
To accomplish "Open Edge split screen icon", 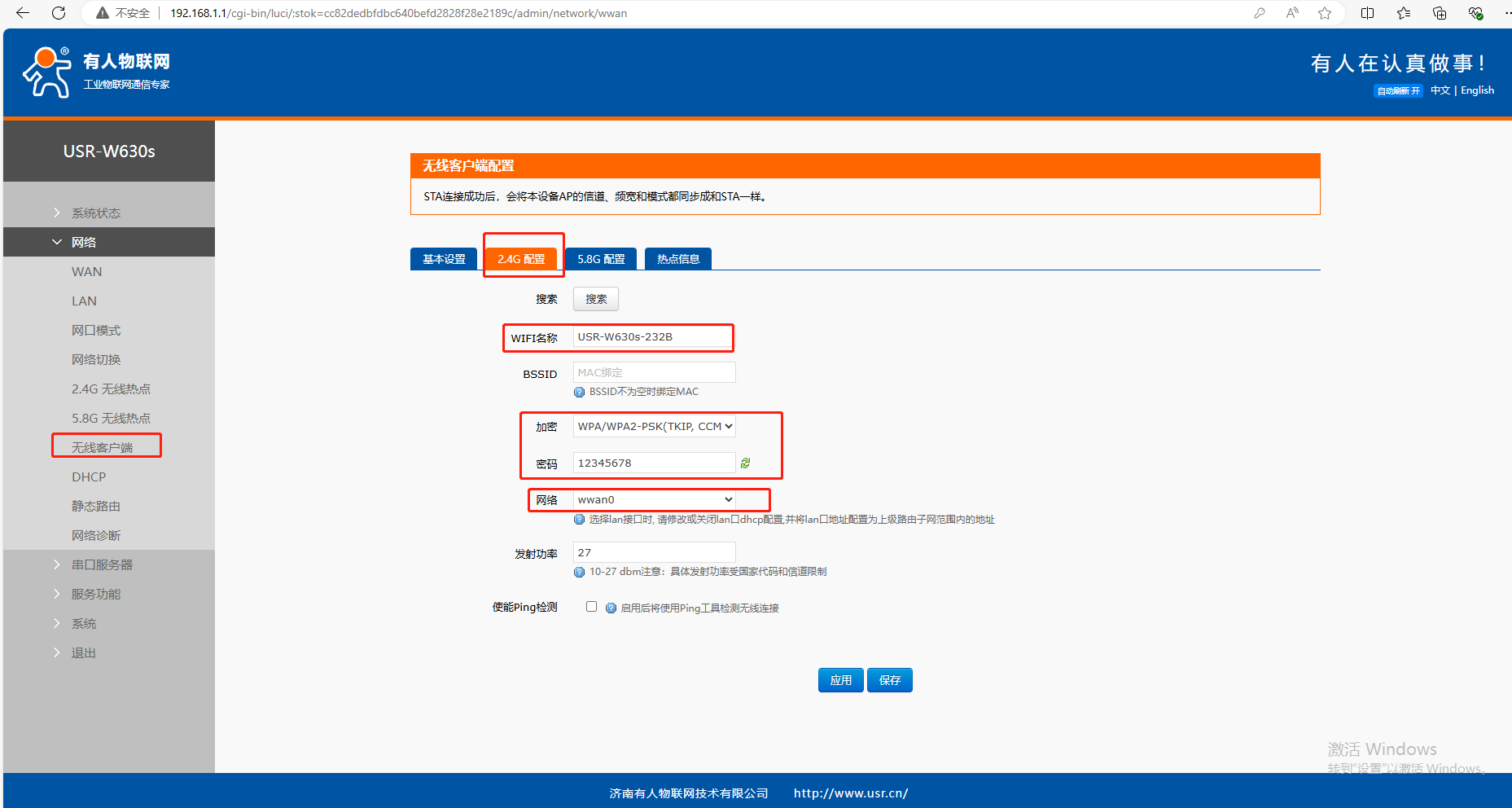I will (x=1368, y=13).
